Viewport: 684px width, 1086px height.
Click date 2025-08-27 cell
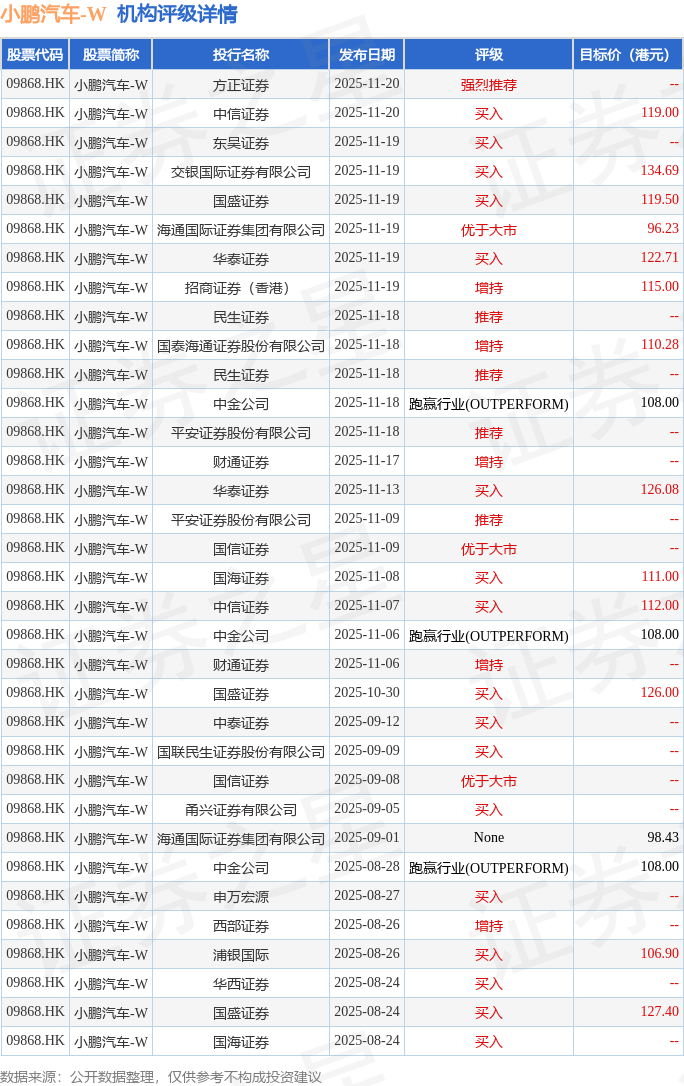pyautogui.click(x=367, y=896)
